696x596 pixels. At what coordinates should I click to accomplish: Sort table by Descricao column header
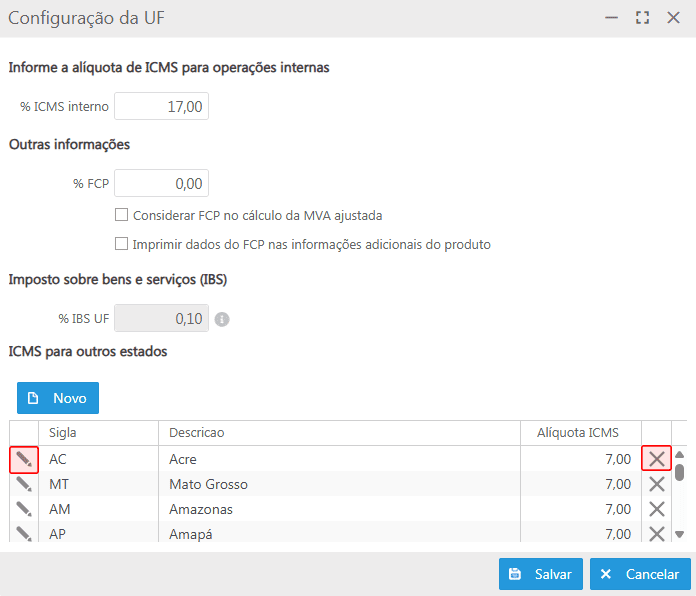340,433
